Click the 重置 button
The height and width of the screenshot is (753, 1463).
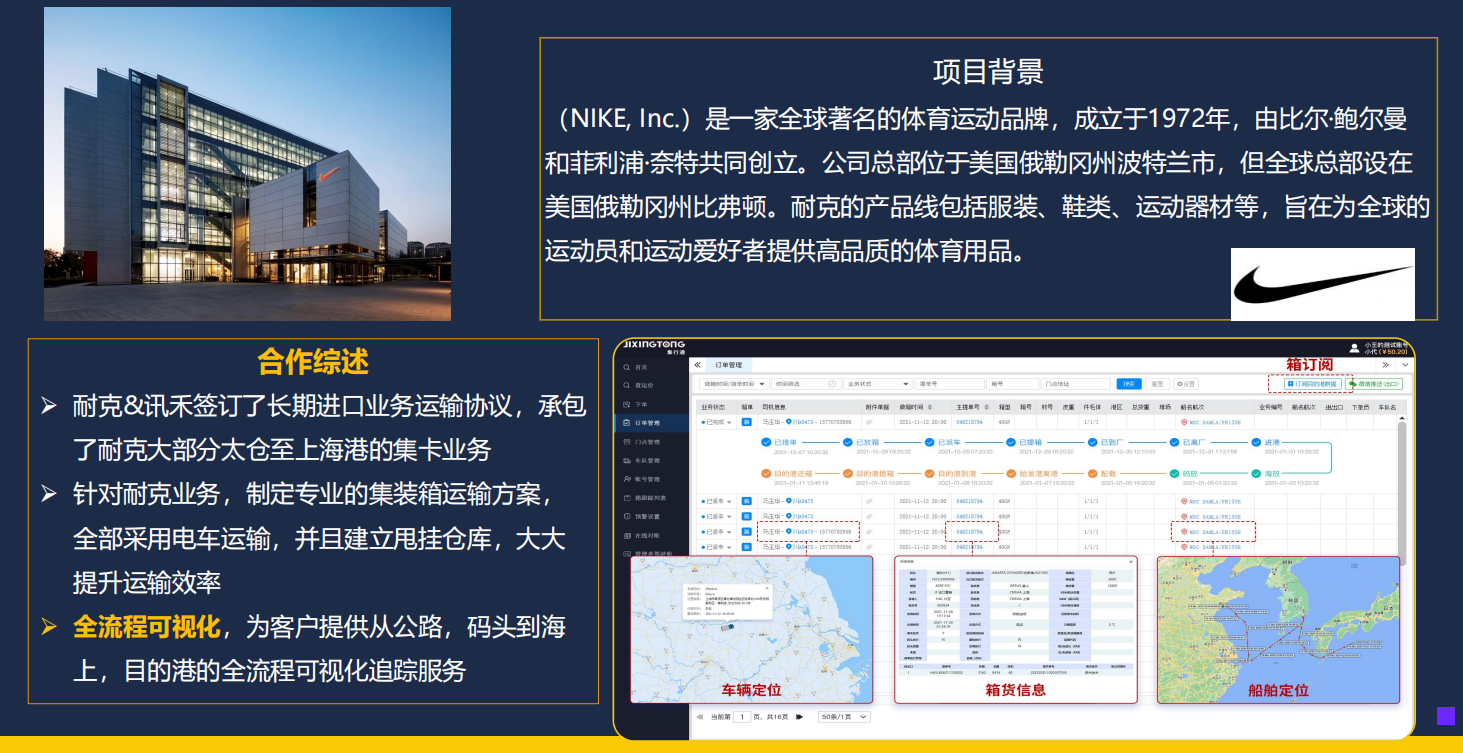1157,384
